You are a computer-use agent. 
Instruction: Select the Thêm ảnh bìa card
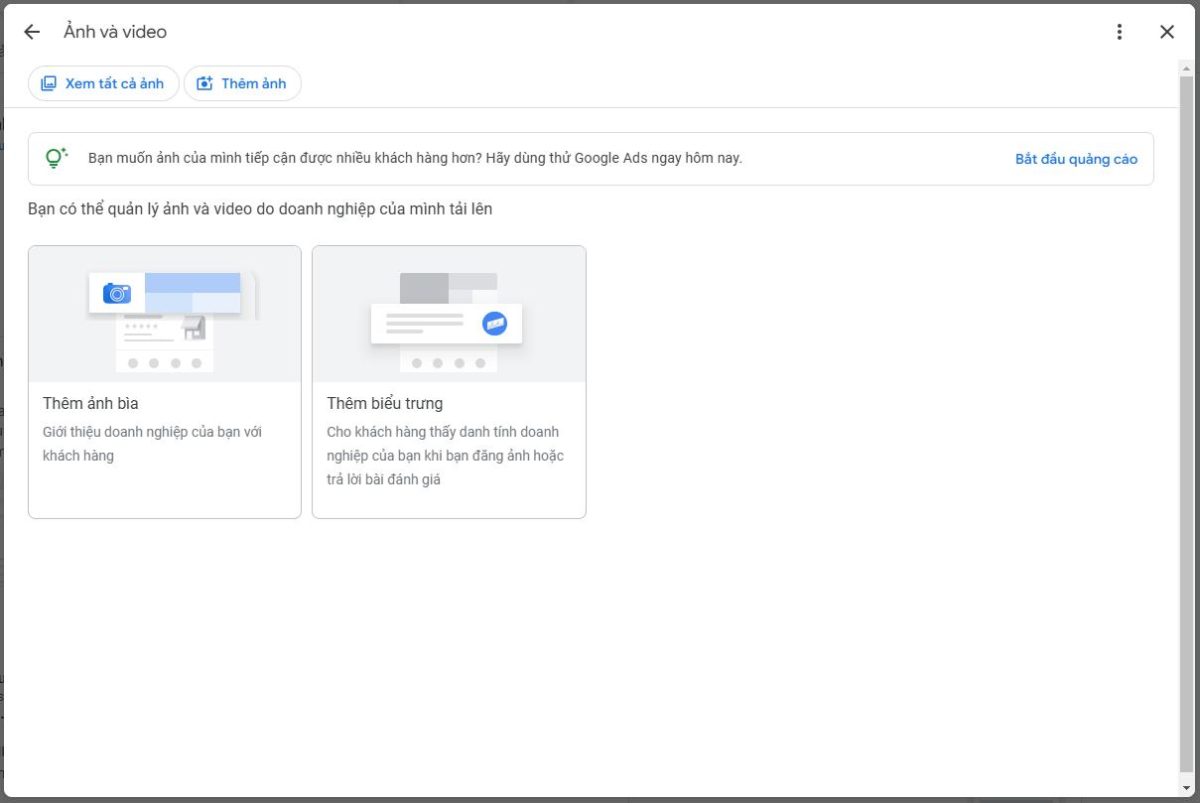[164, 381]
